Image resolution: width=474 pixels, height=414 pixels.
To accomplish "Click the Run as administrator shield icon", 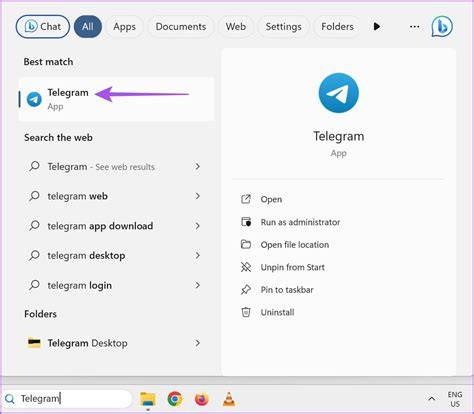I will tap(246, 222).
